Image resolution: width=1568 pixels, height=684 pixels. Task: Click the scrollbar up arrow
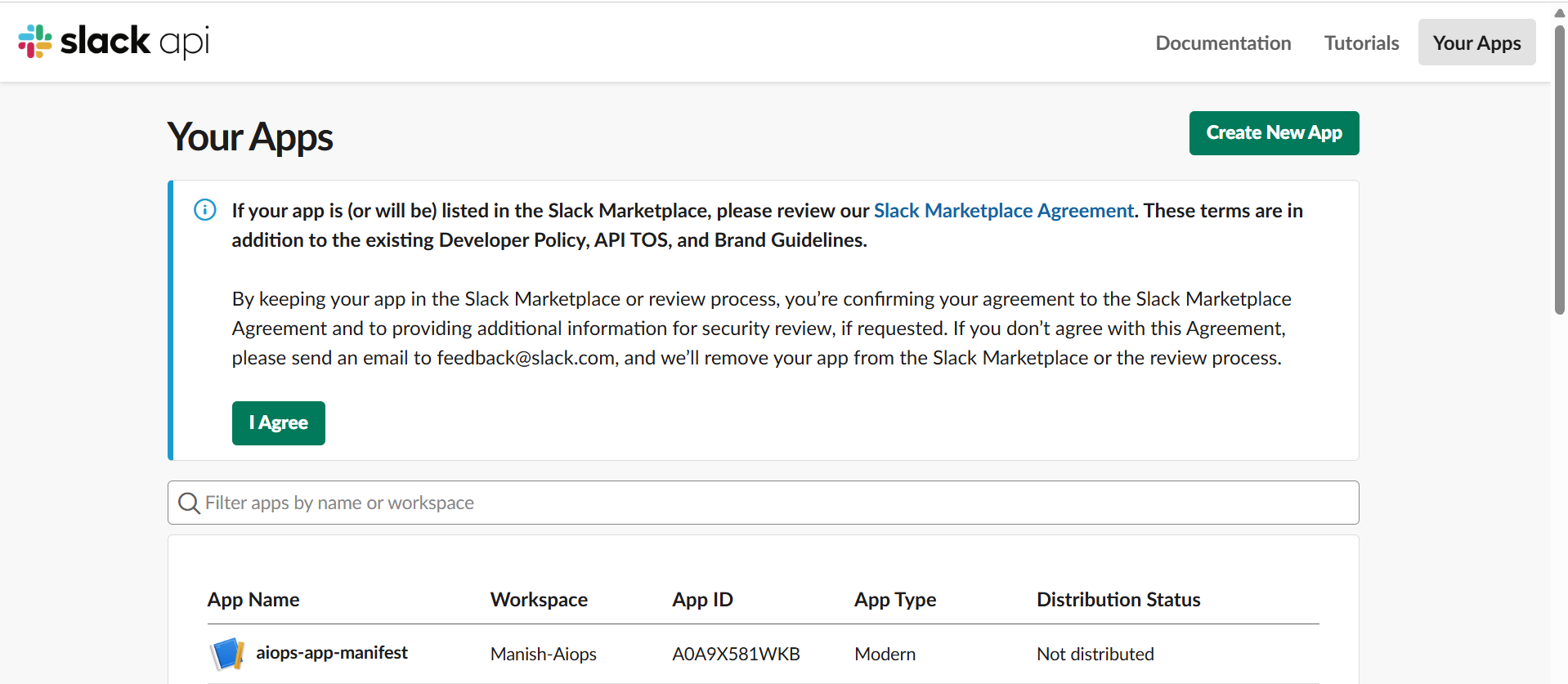pos(1559,13)
